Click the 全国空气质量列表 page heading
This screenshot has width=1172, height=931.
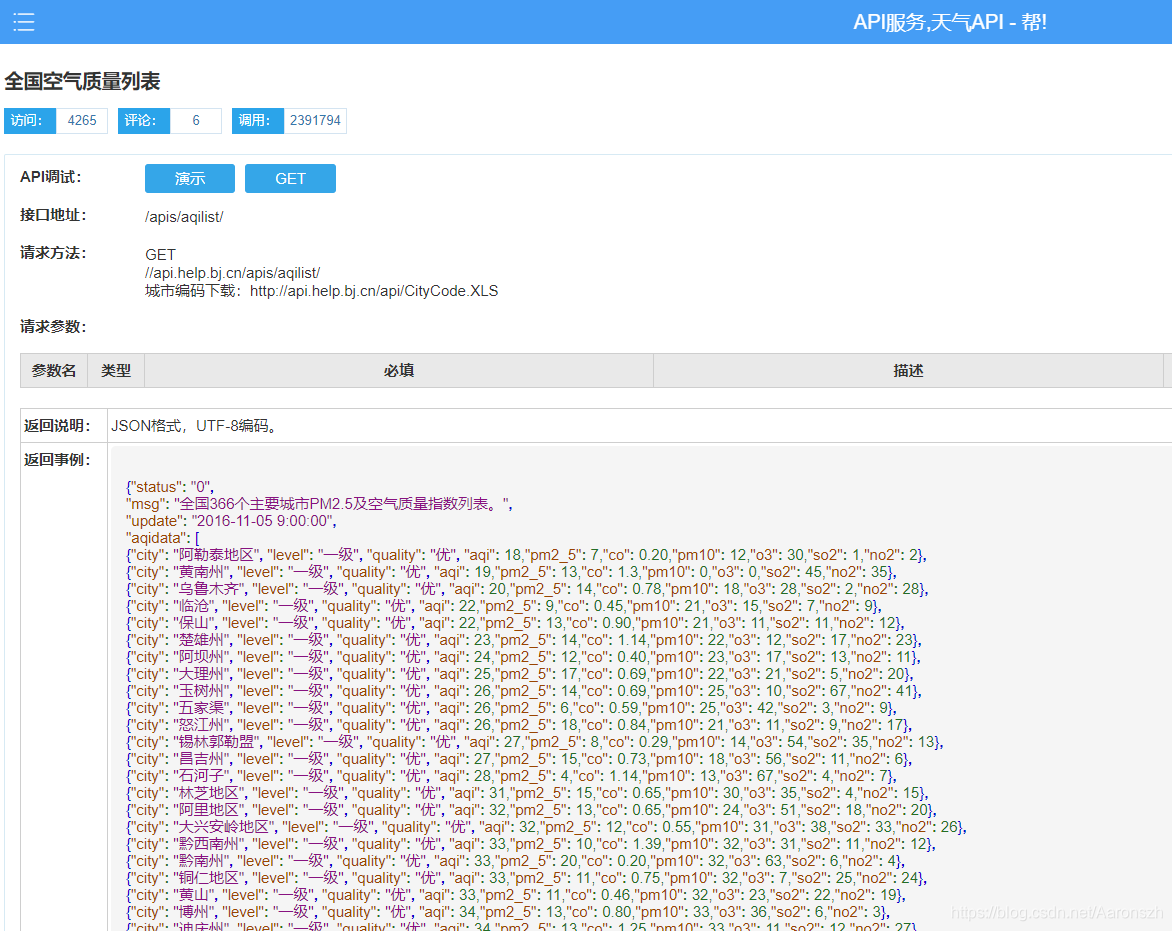pyautogui.click(x=82, y=81)
